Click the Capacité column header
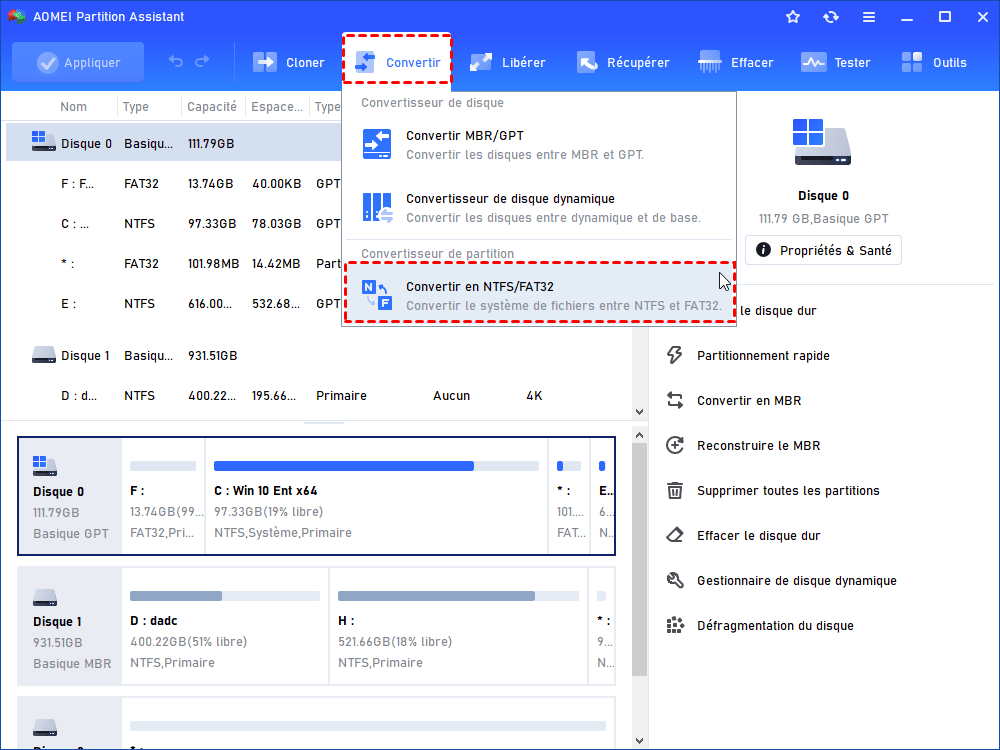The height and width of the screenshot is (750, 1000). [212, 107]
